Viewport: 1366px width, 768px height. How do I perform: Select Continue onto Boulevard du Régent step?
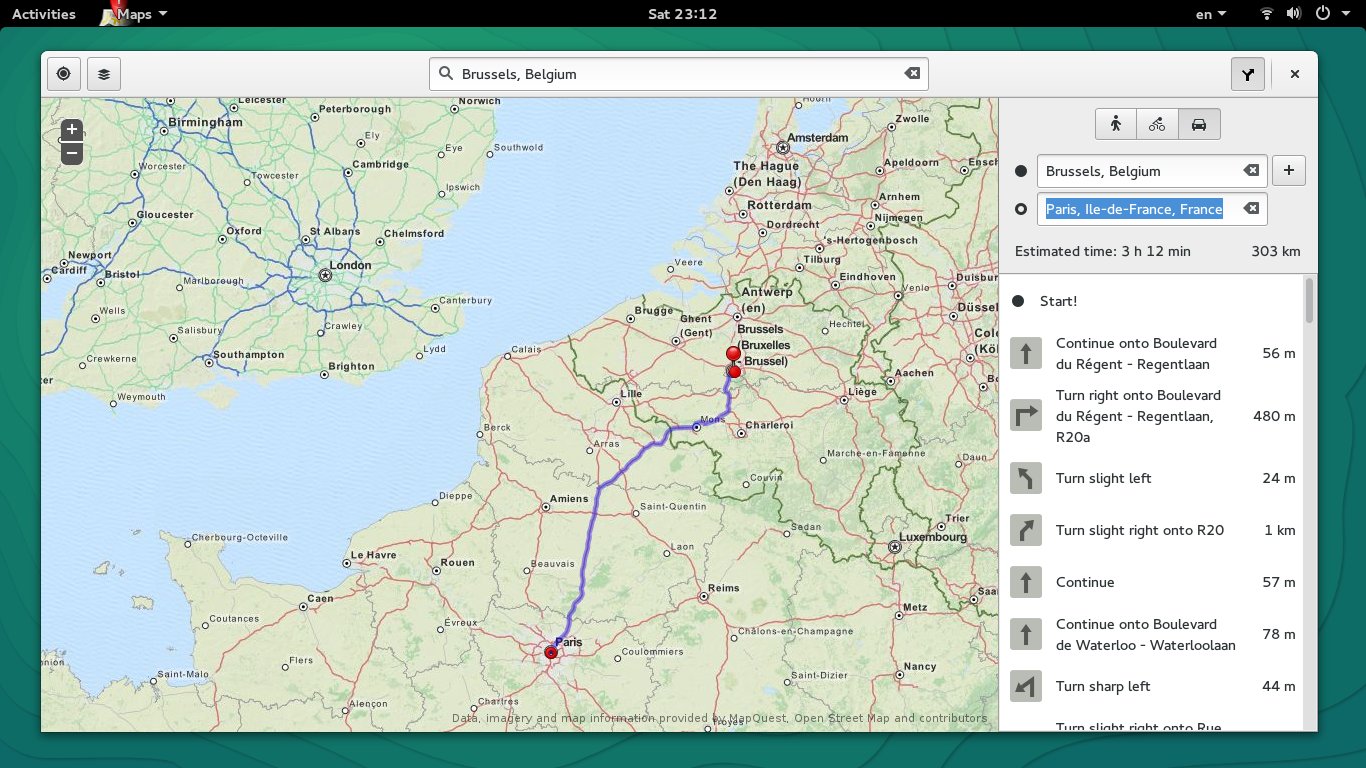[1151, 353]
